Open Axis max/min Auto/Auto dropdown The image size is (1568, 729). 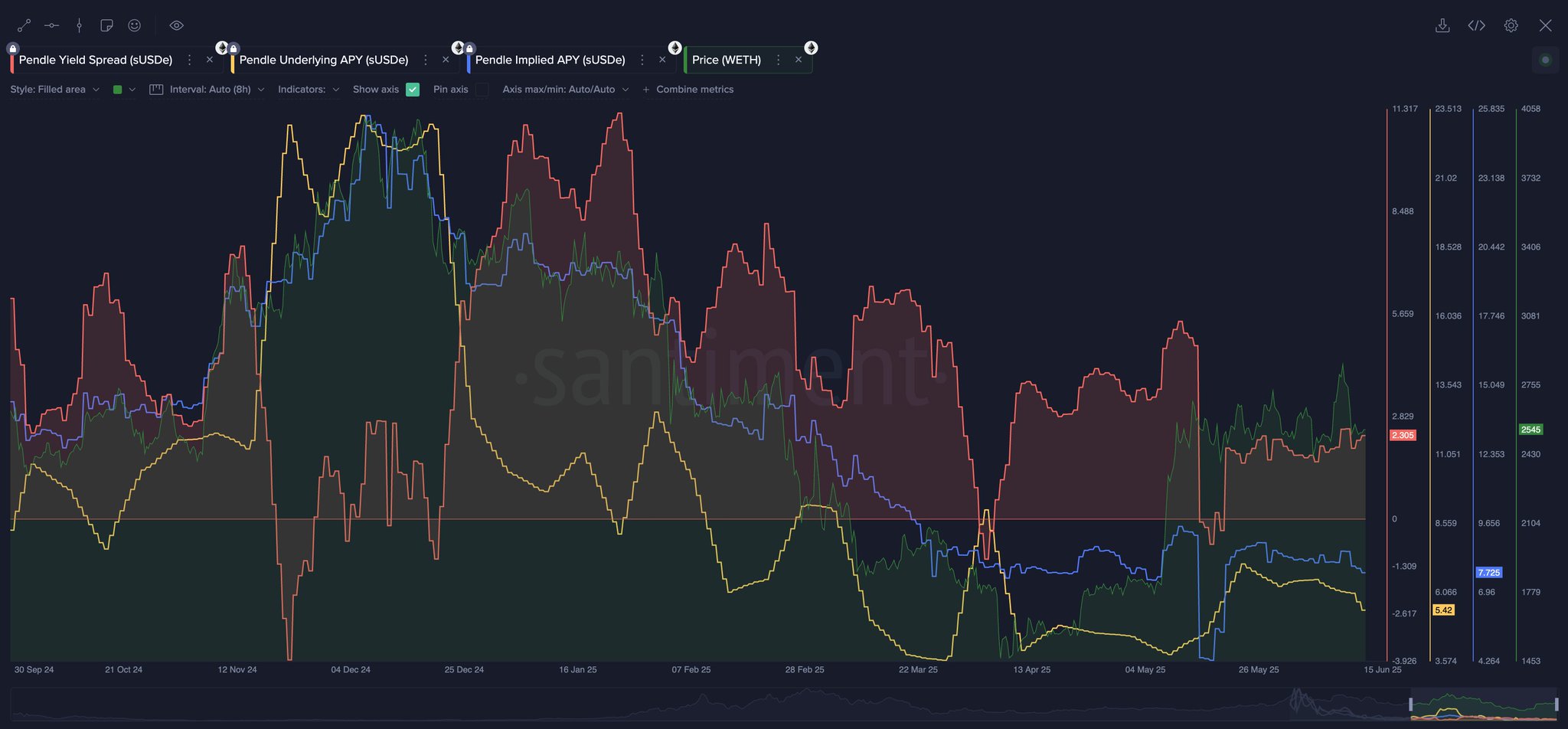(566, 90)
